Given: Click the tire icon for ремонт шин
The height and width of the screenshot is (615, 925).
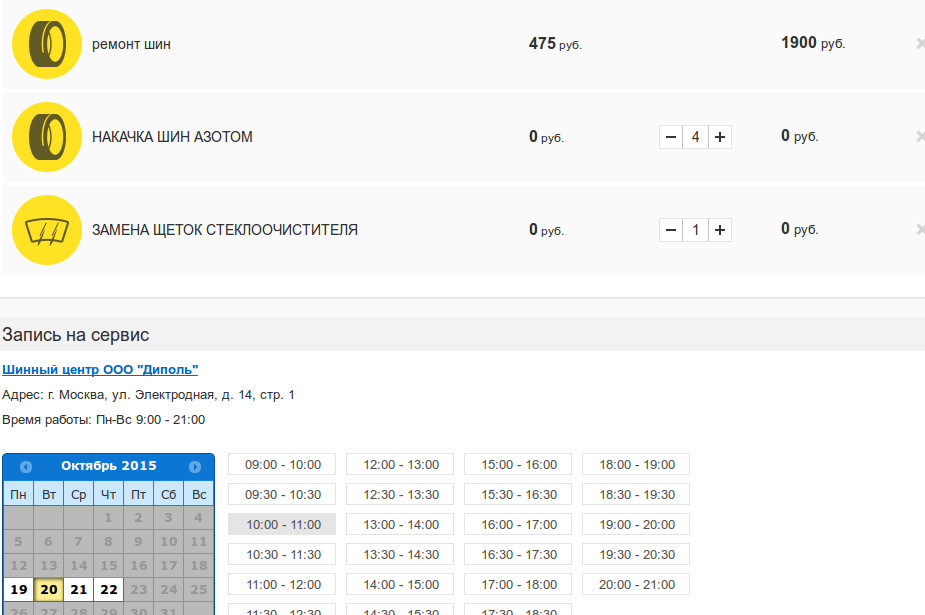Looking at the screenshot, I should point(47,44).
